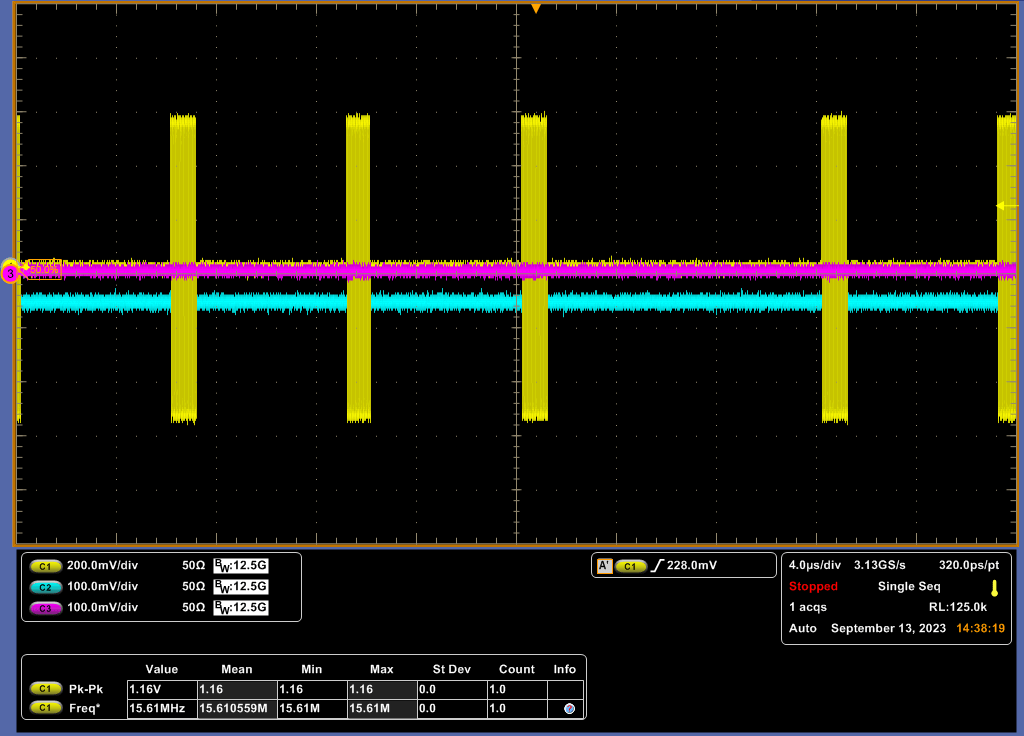
Task: Click the rising edge slope icon
Action: pyautogui.click(x=657, y=566)
